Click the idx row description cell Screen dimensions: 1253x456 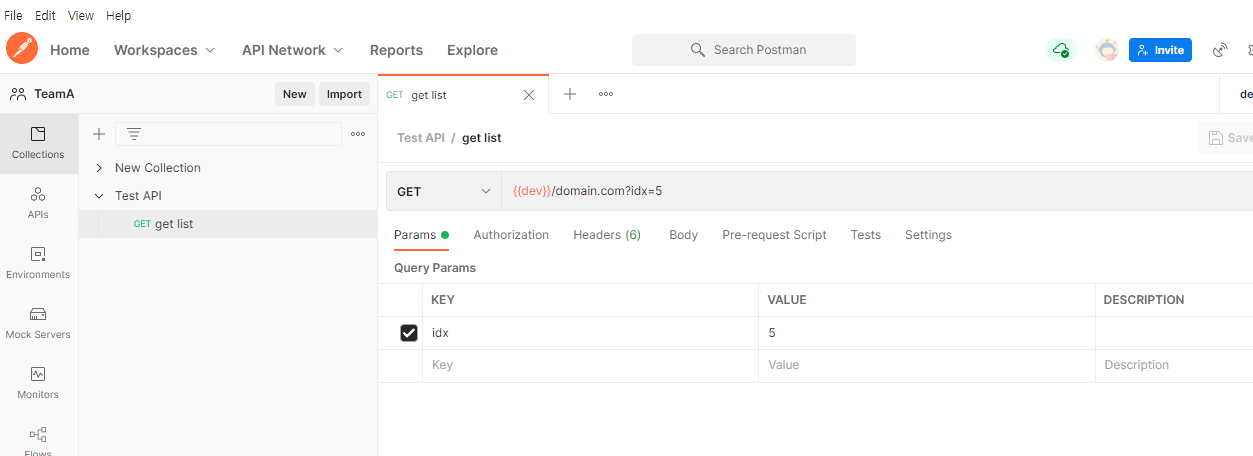coord(1174,333)
